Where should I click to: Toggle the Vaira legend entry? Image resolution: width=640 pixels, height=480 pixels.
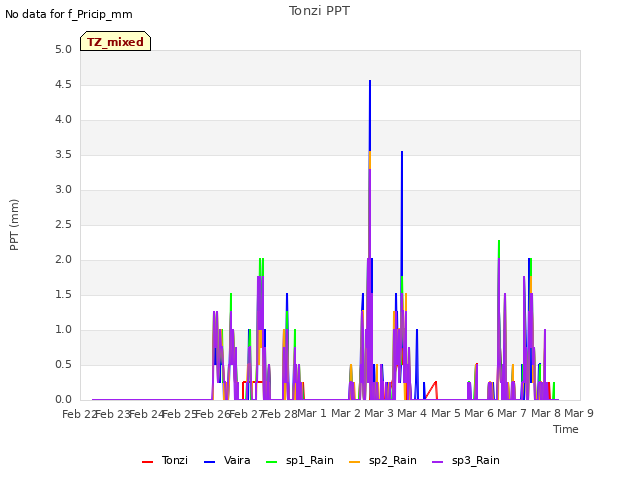[227, 460]
